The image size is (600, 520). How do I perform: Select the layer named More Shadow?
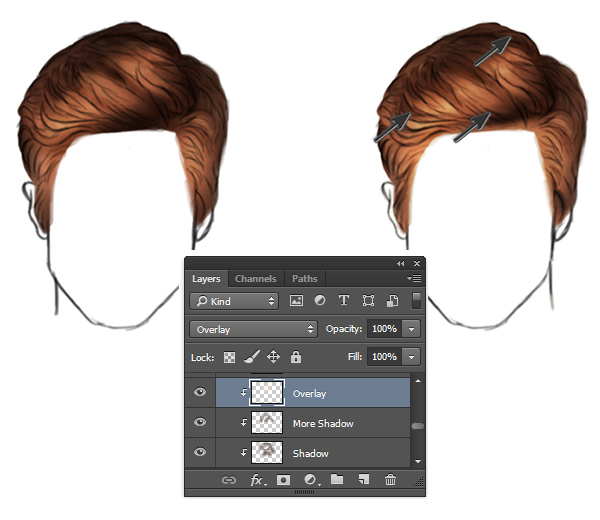coord(323,423)
